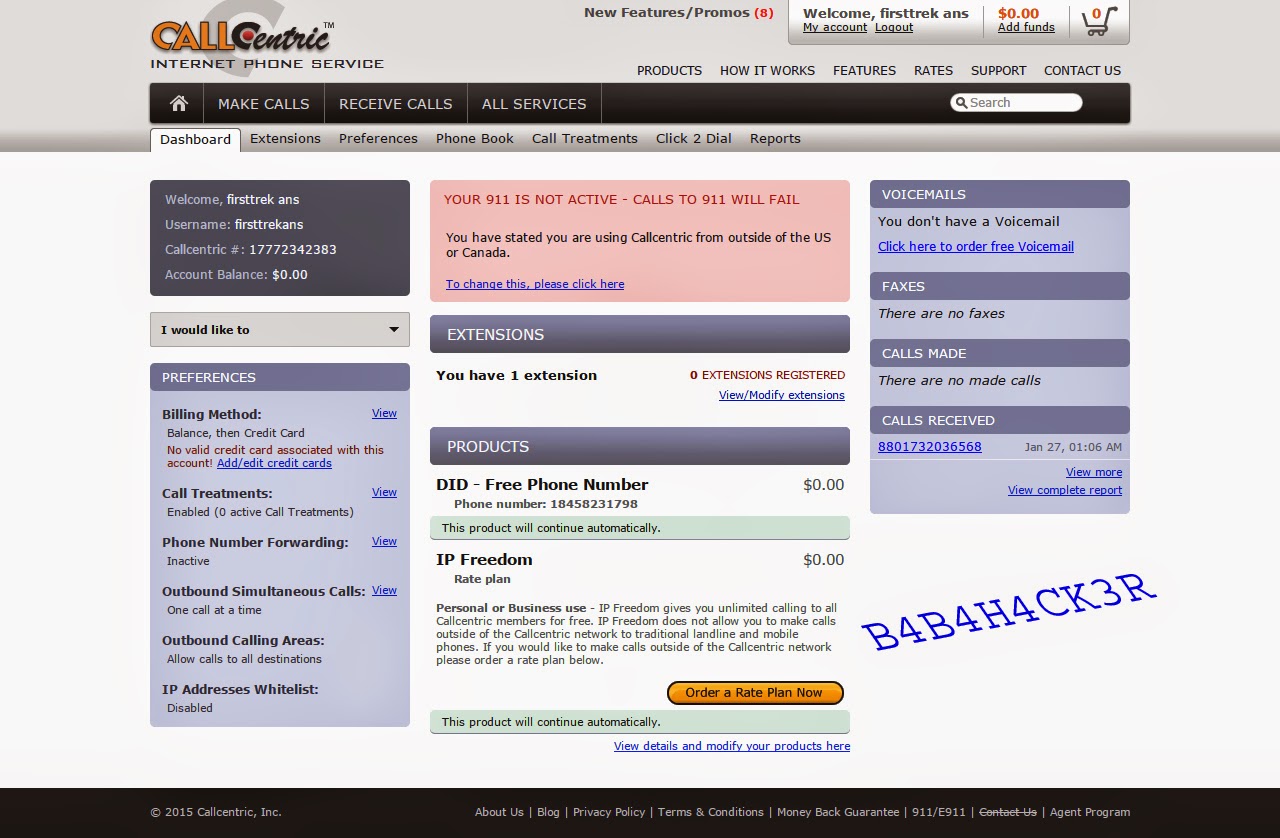View Phone Number Forwarding preference
Screen dimensions: 1280x838
point(385,541)
